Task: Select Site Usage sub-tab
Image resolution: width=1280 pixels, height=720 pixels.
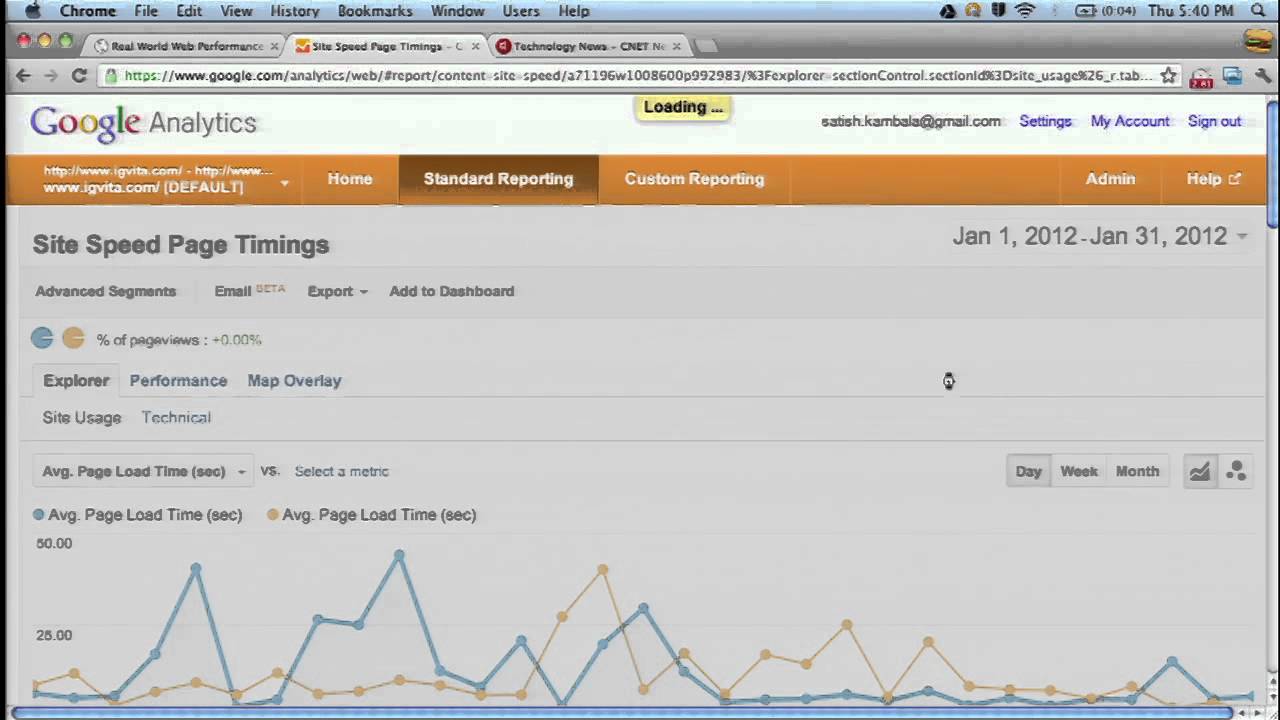Action: click(82, 418)
